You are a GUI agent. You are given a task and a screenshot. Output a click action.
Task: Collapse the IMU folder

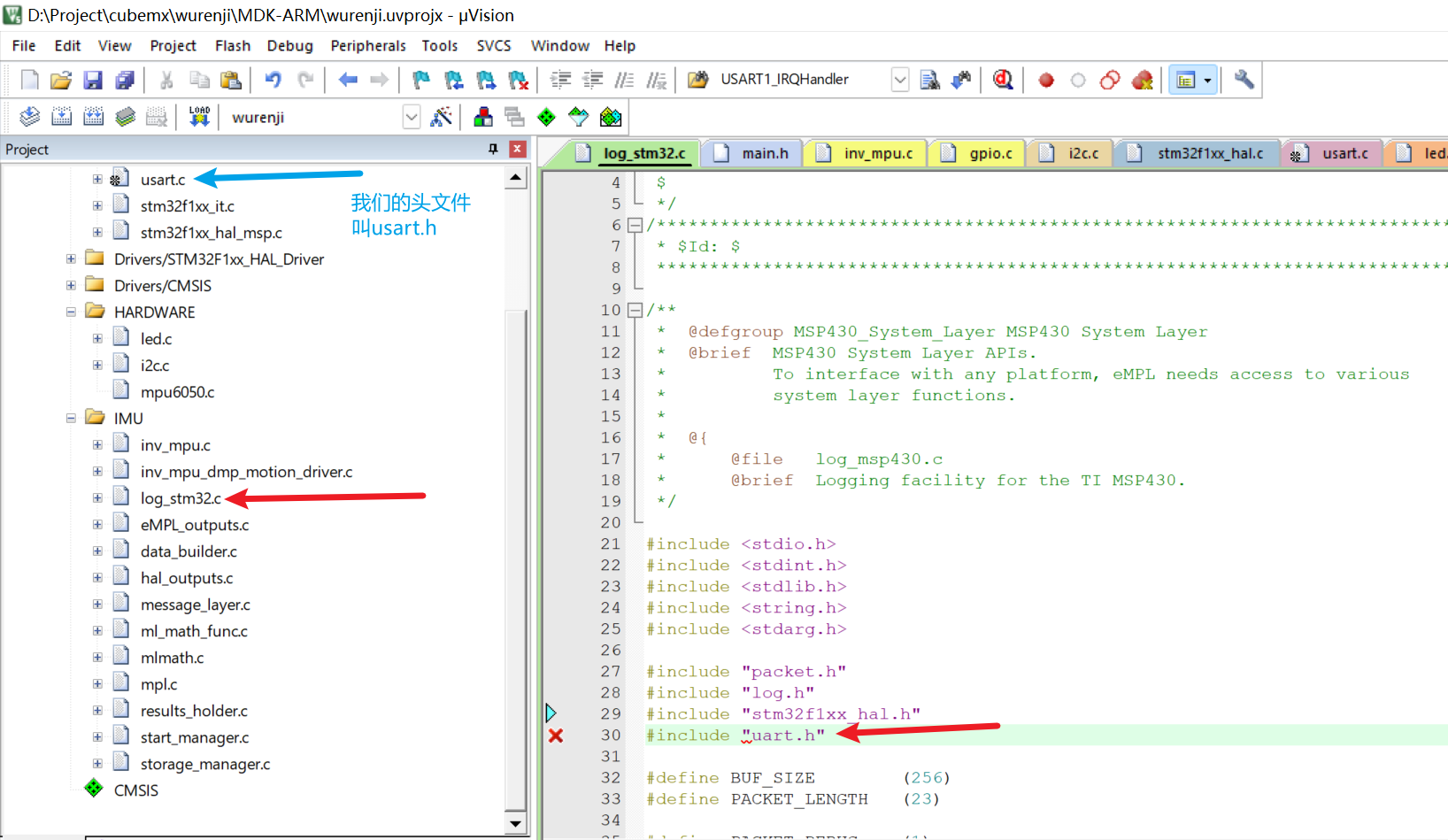tap(71, 418)
